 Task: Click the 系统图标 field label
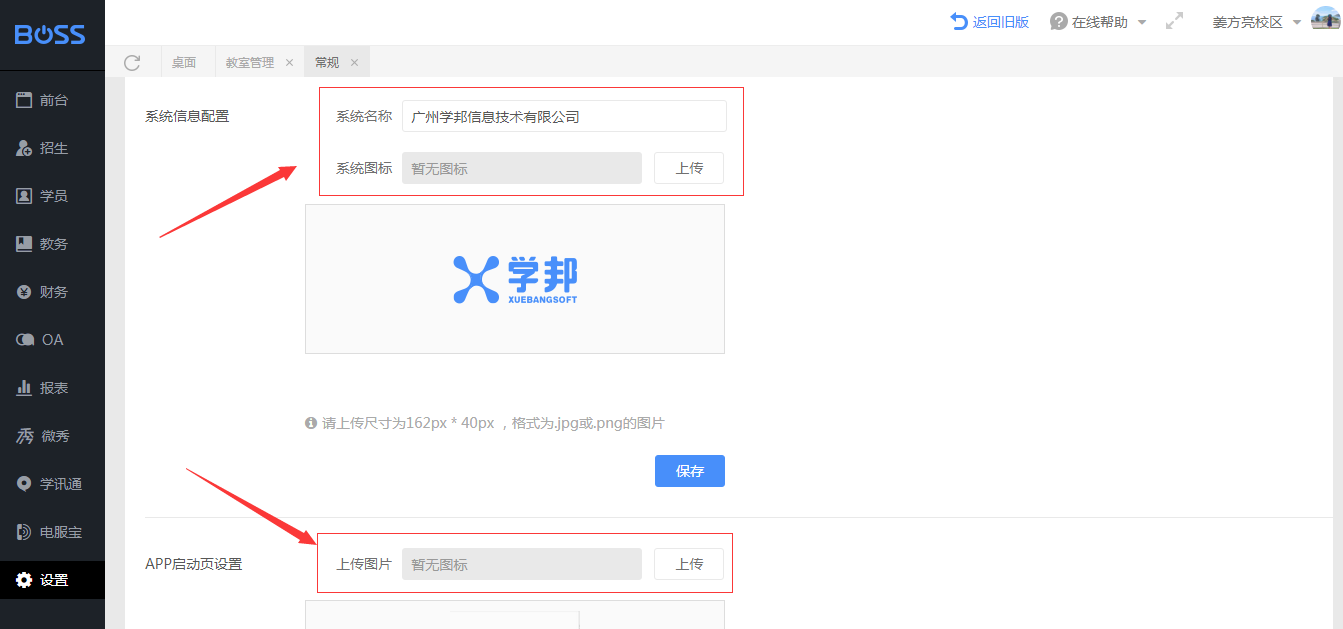[x=364, y=168]
